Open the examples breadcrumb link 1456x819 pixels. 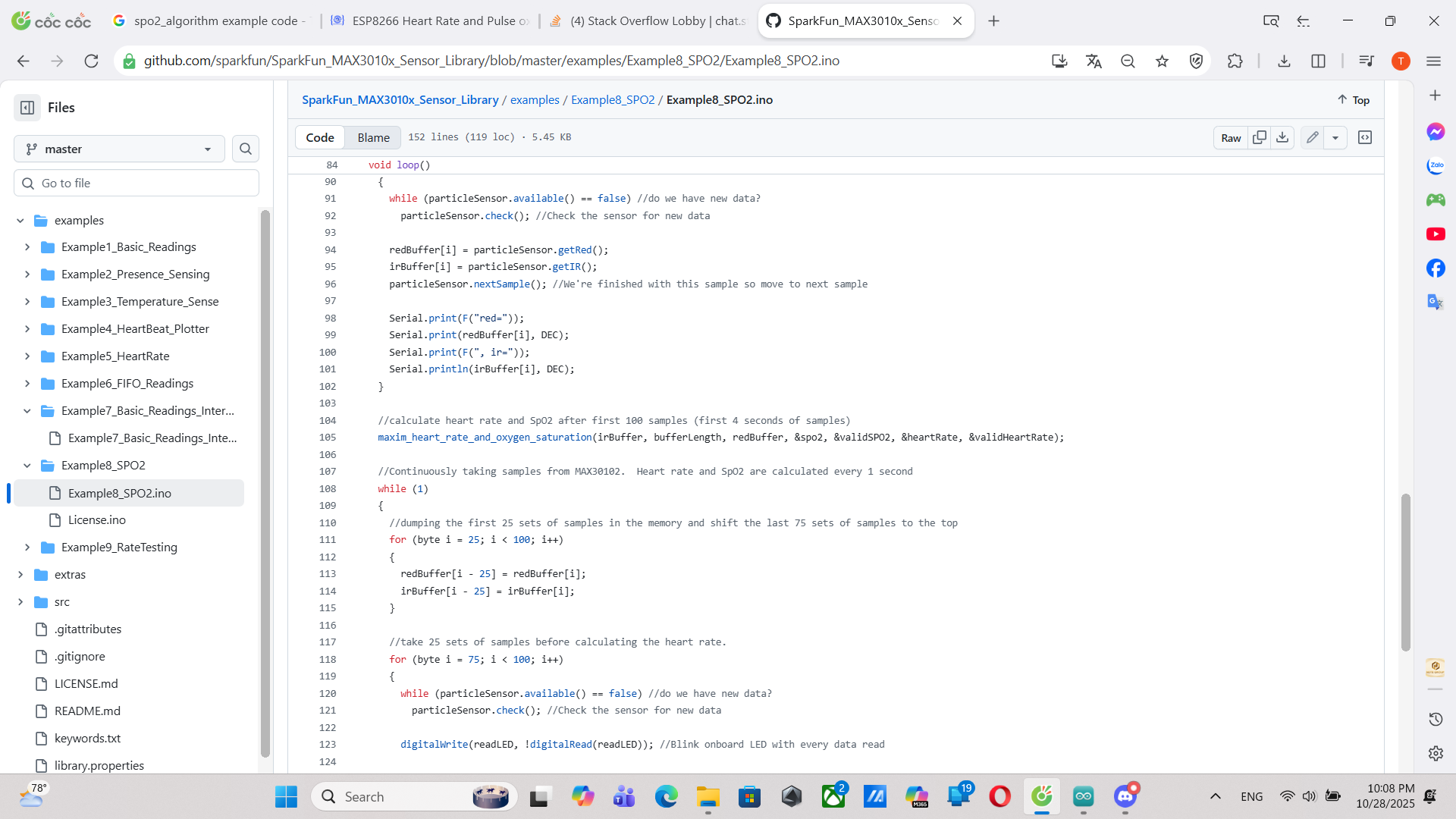[x=535, y=100]
